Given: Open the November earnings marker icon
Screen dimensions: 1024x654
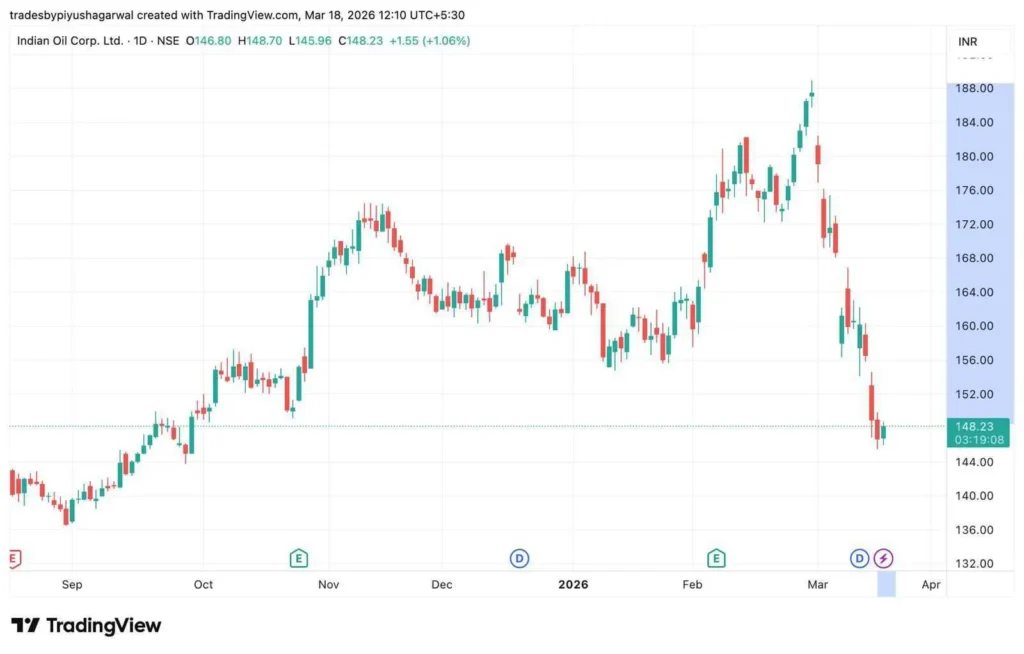Looking at the screenshot, I should coord(298,558).
